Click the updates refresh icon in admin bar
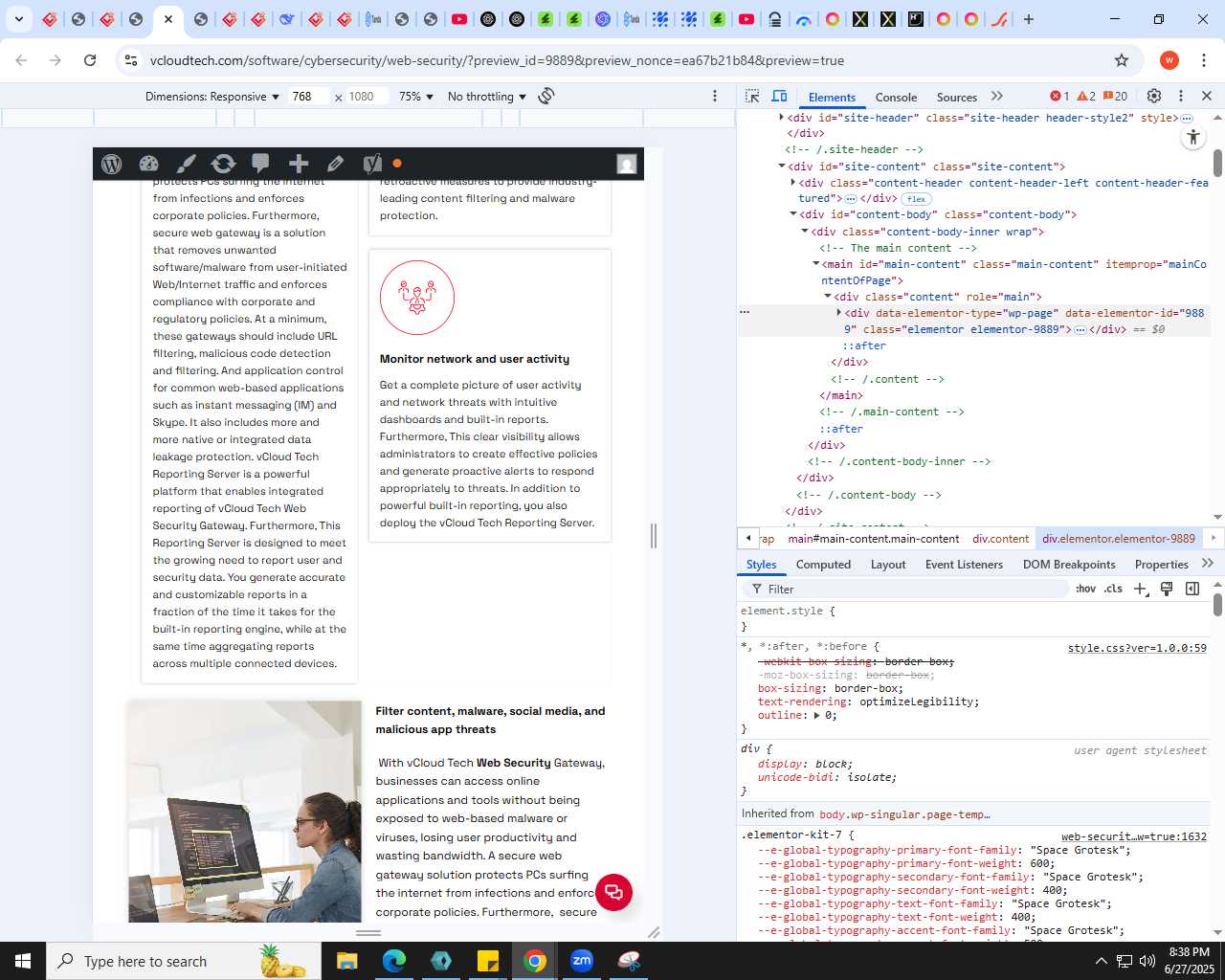 pos(223,164)
